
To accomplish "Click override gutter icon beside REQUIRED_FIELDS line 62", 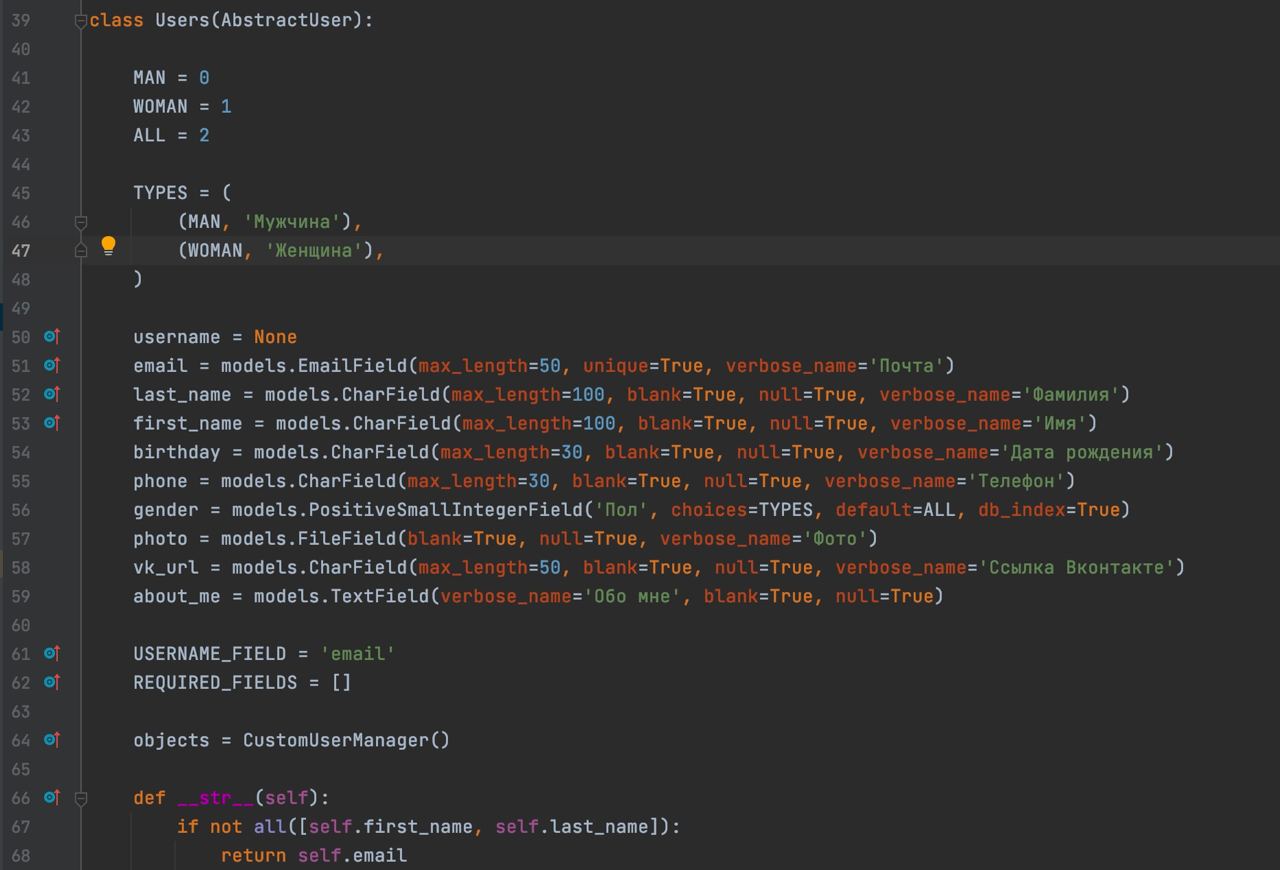I will coord(52,682).
